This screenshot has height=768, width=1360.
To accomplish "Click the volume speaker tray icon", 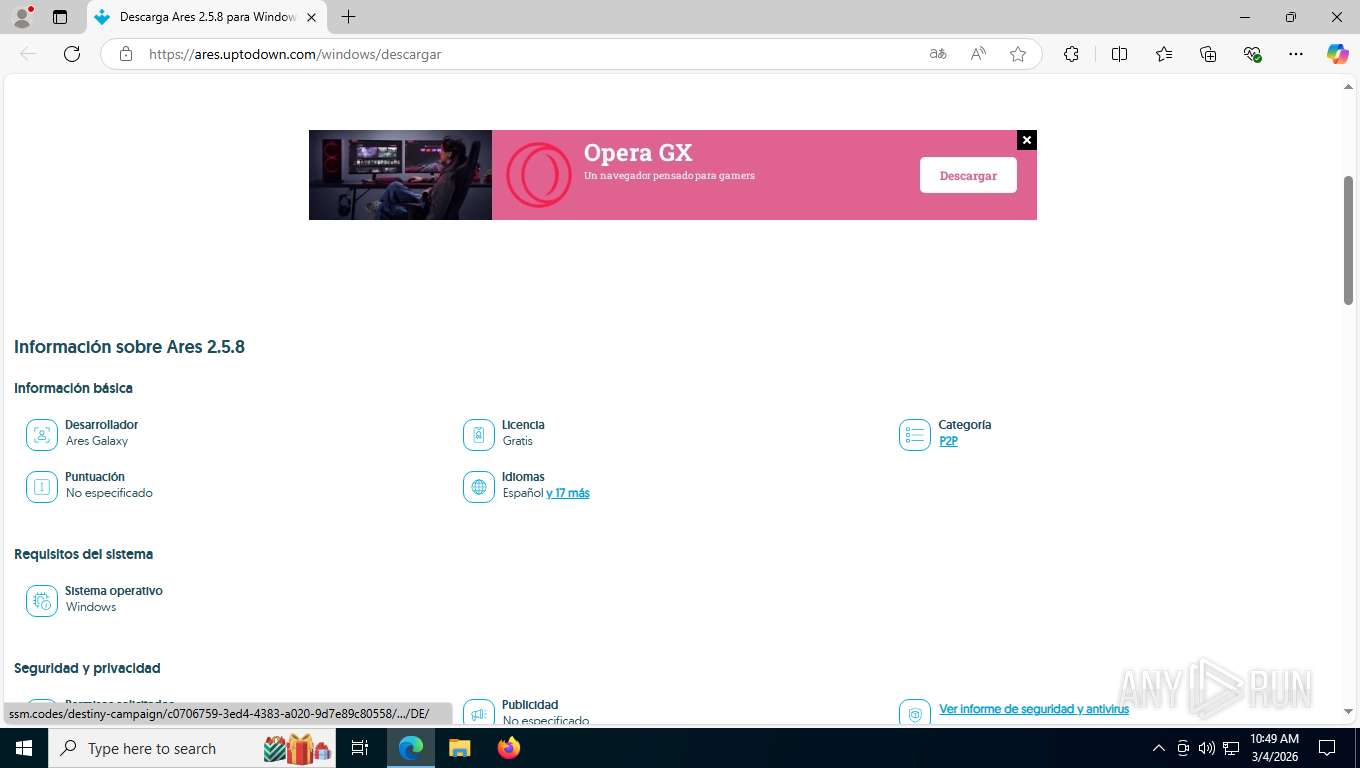I will tap(1206, 748).
